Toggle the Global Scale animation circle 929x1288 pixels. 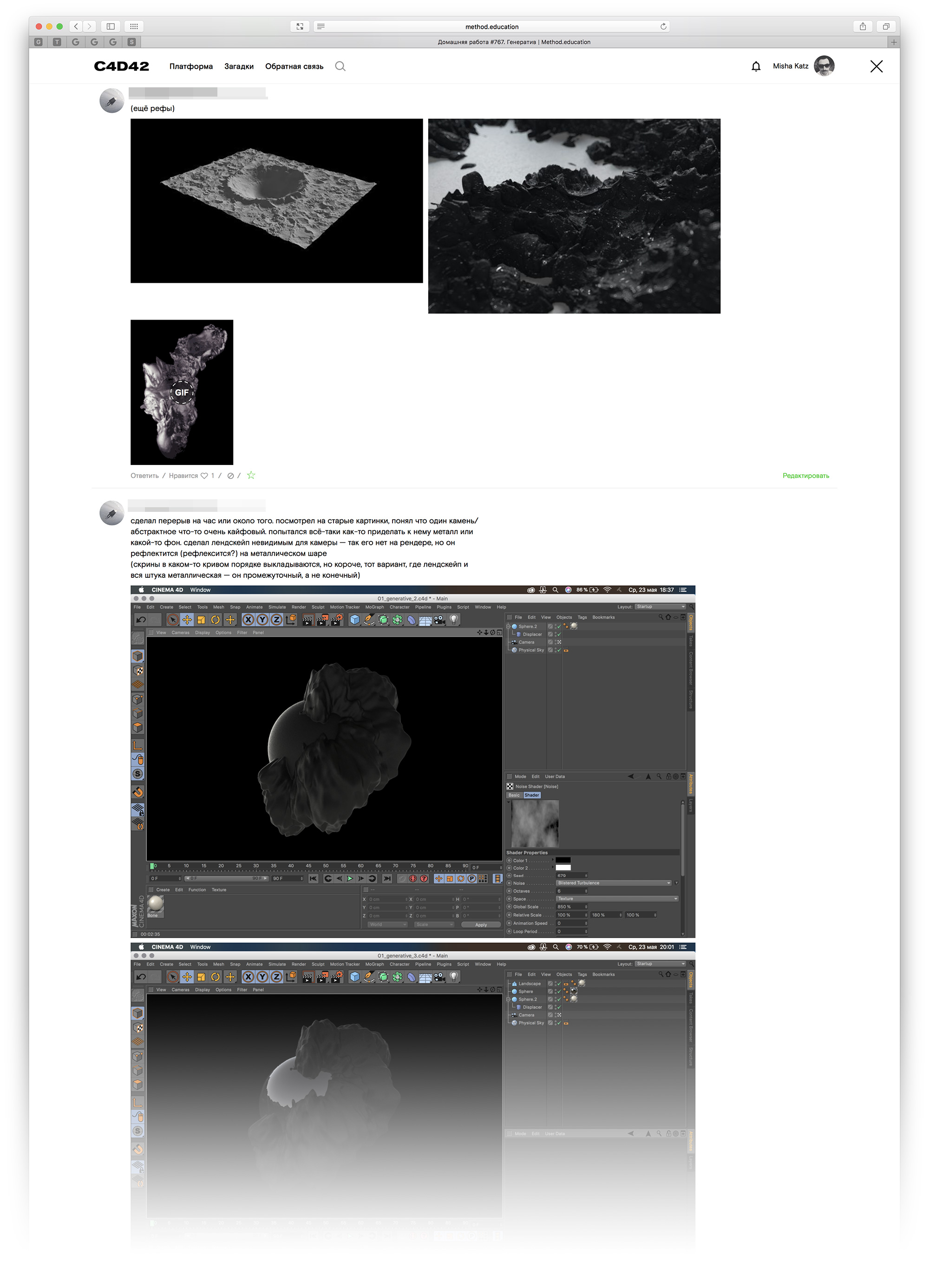pos(510,906)
